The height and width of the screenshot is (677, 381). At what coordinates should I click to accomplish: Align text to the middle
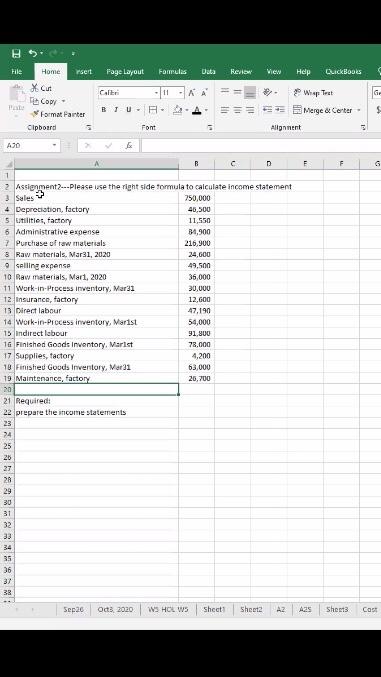tap(237, 92)
